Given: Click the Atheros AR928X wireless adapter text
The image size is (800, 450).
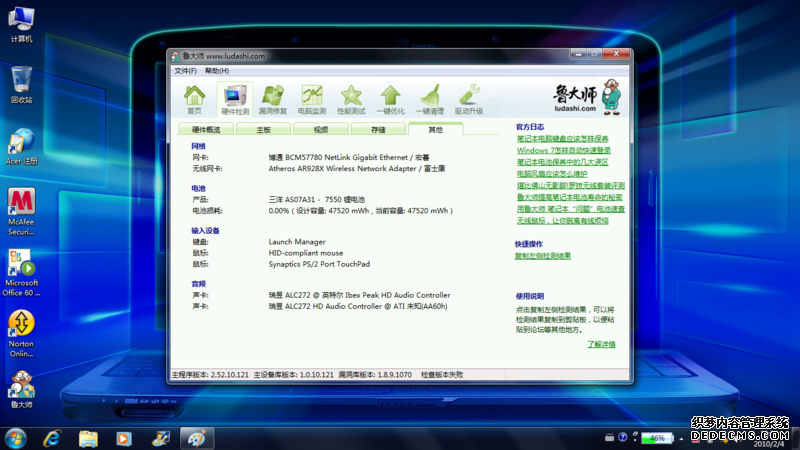Looking at the screenshot, I should [357, 169].
